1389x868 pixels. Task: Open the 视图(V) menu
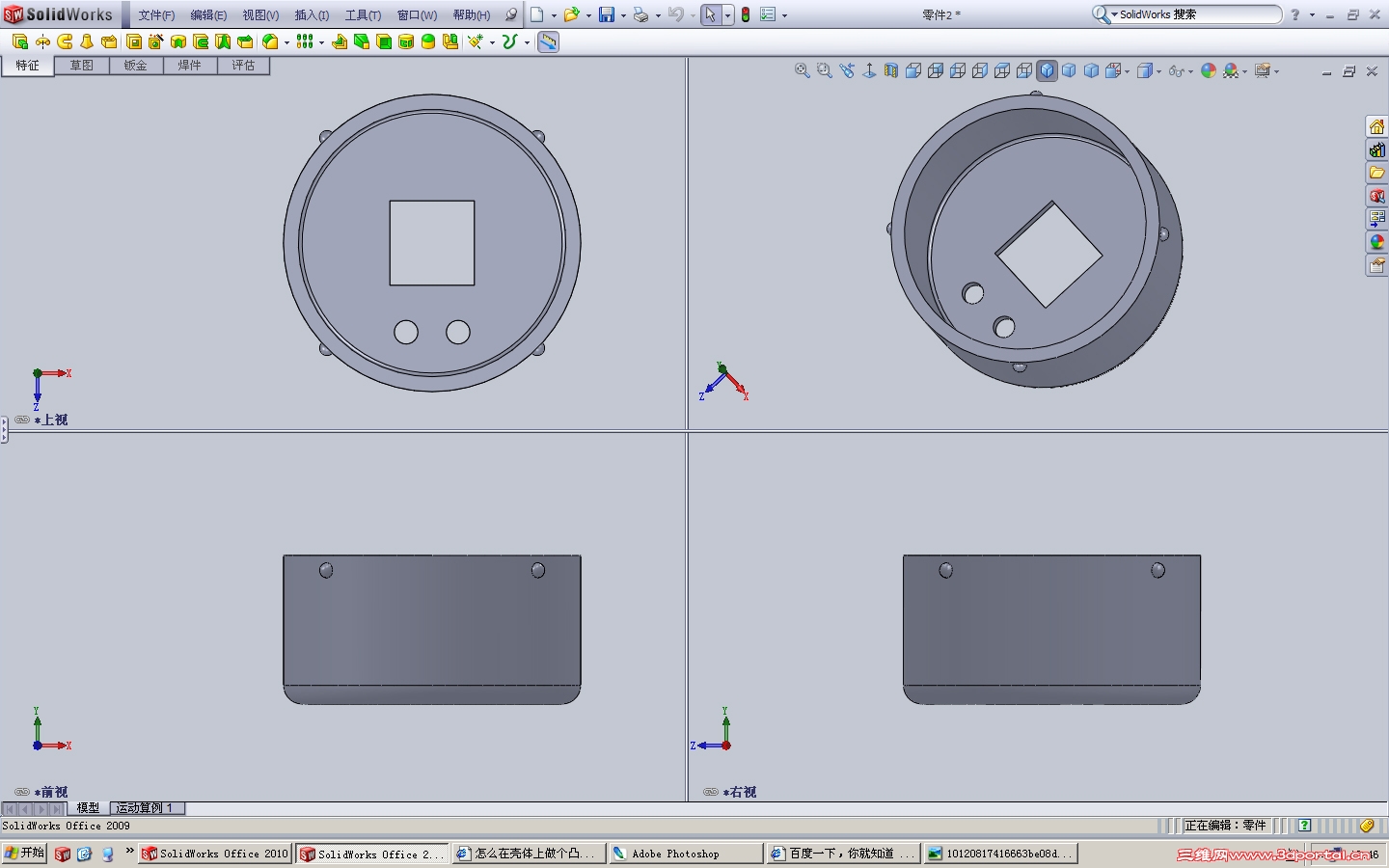pos(260,15)
